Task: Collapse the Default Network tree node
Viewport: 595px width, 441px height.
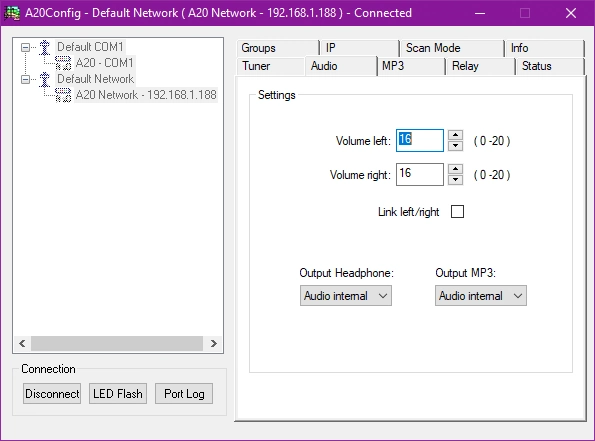Action: 25,79
